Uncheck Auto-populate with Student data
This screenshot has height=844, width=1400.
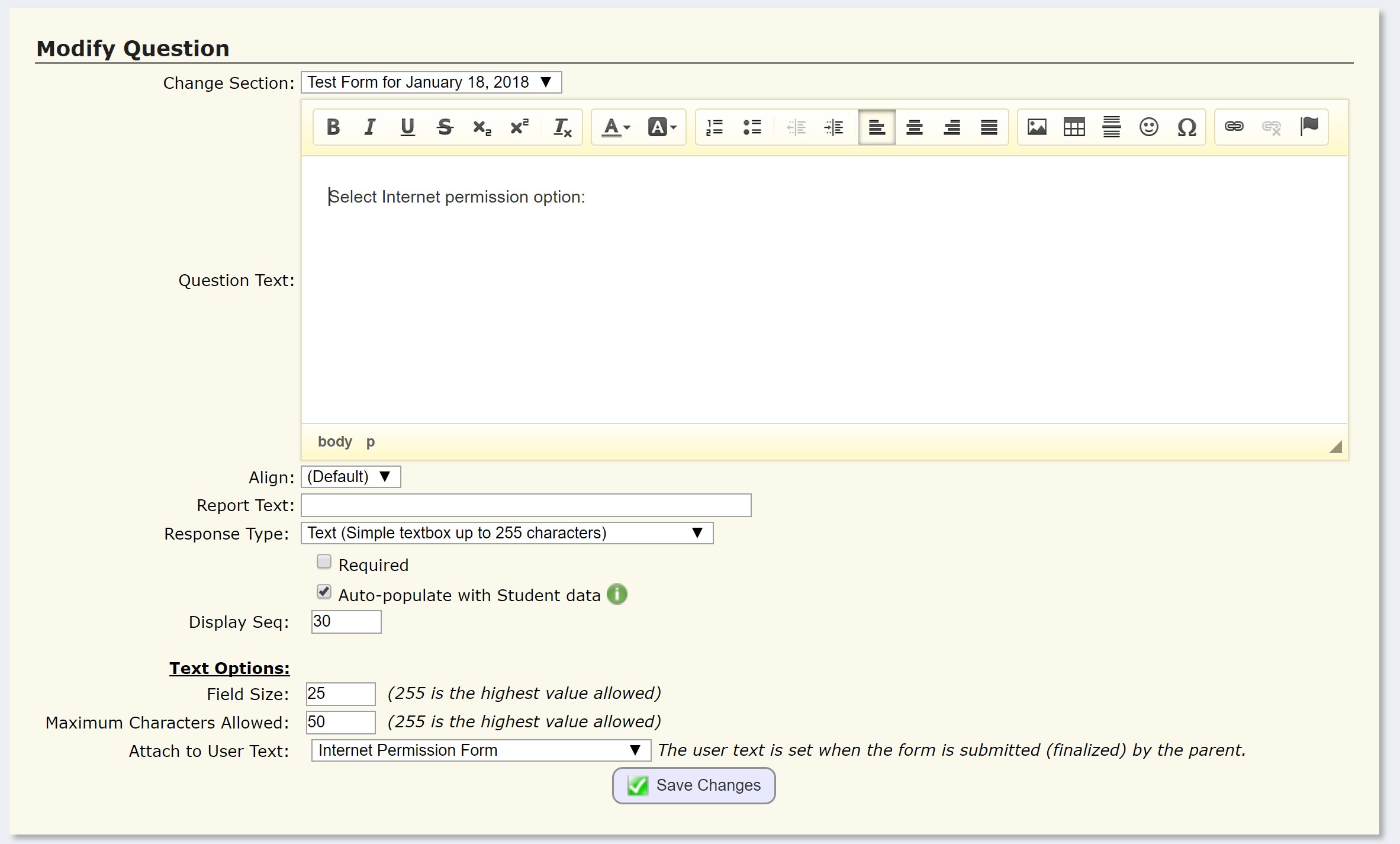tap(324, 592)
